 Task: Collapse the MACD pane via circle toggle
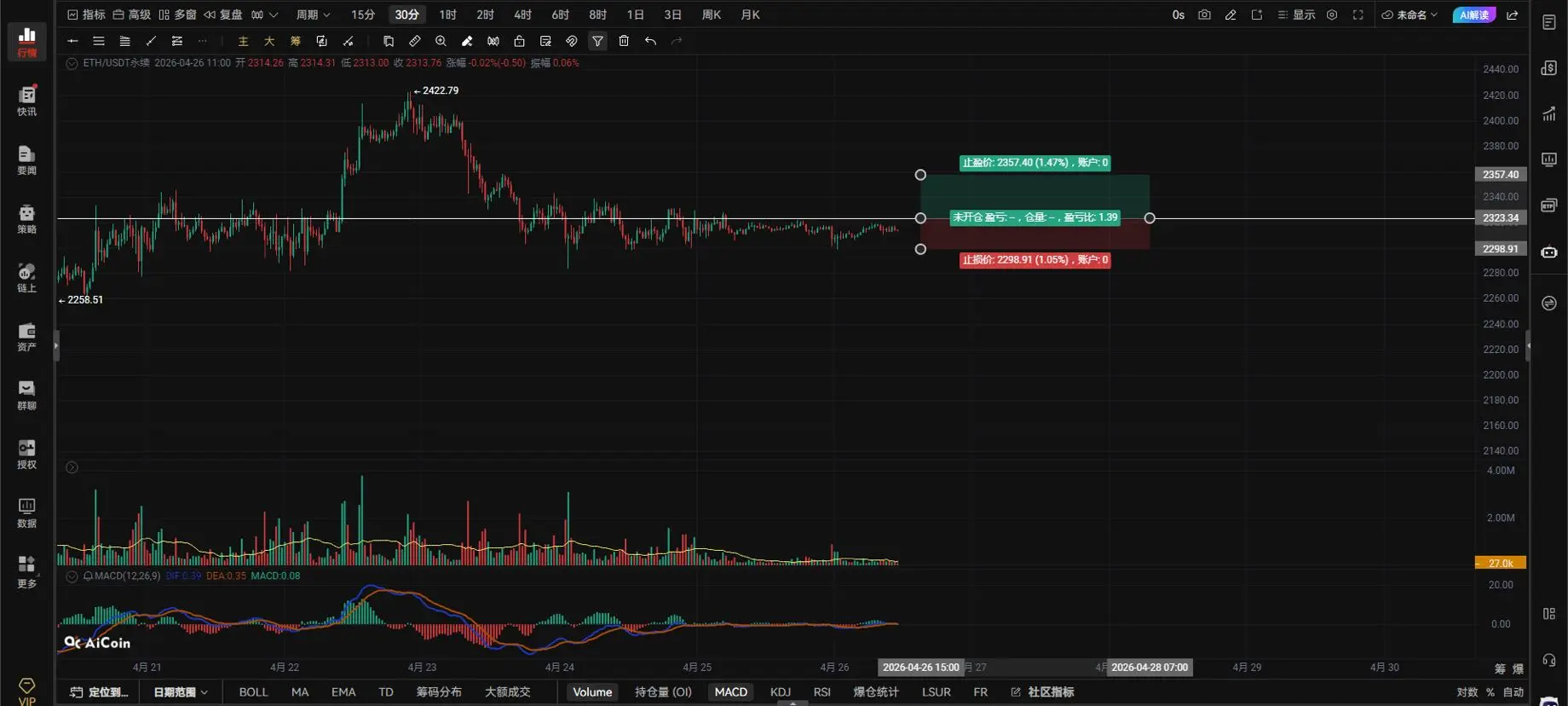(72, 576)
